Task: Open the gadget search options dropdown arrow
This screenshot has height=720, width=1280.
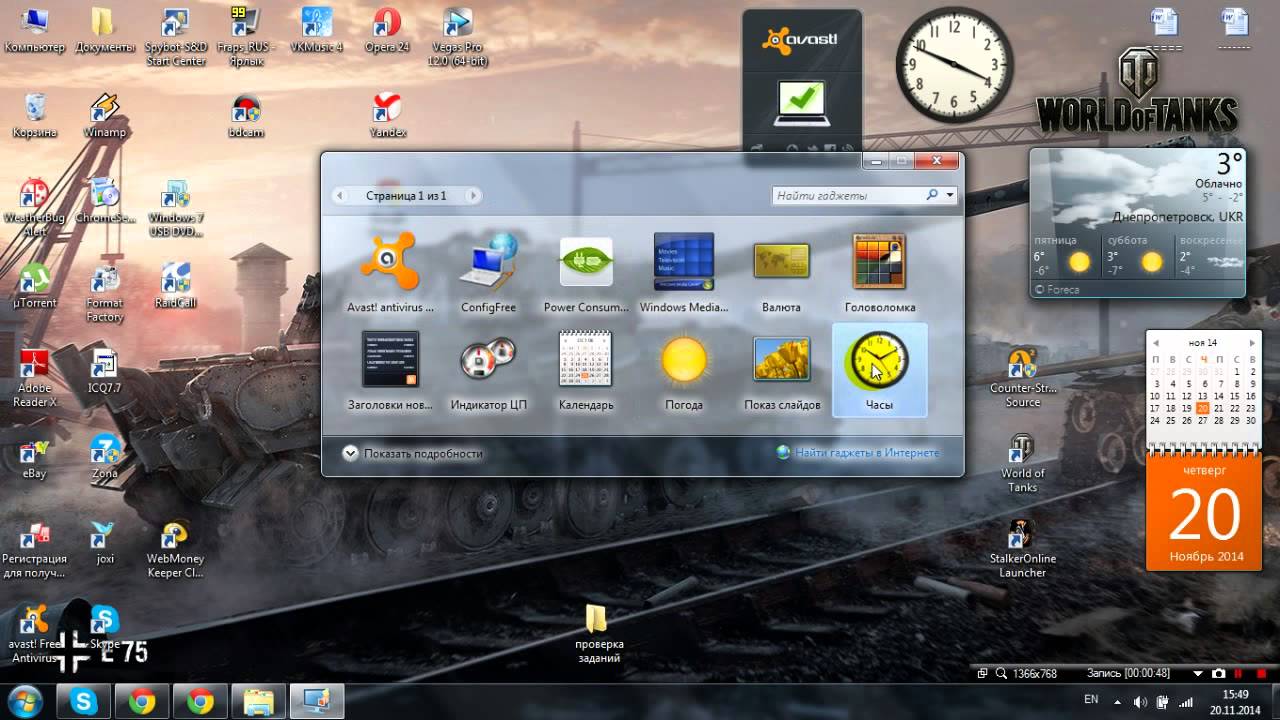Action: click(x=950, y=196)
